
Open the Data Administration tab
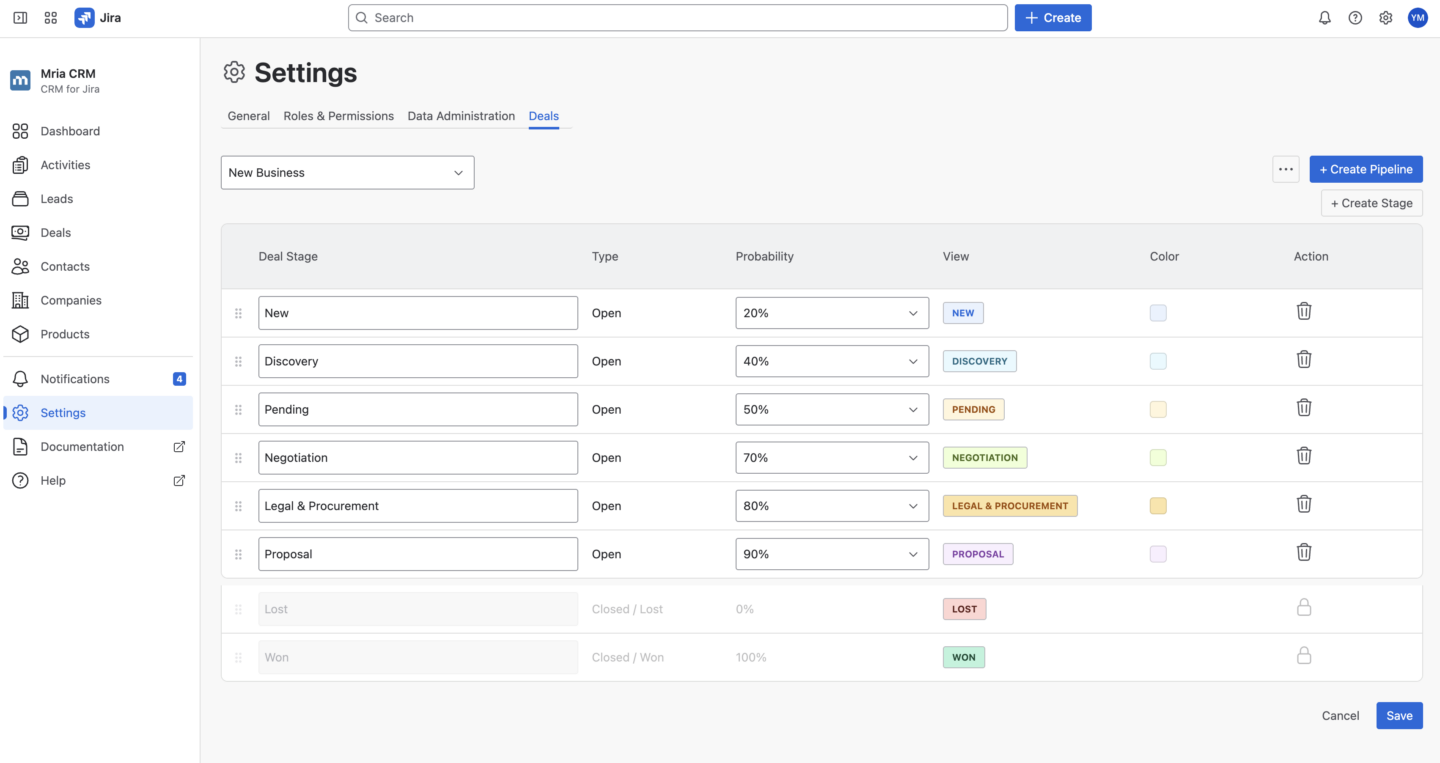[461, 116]
